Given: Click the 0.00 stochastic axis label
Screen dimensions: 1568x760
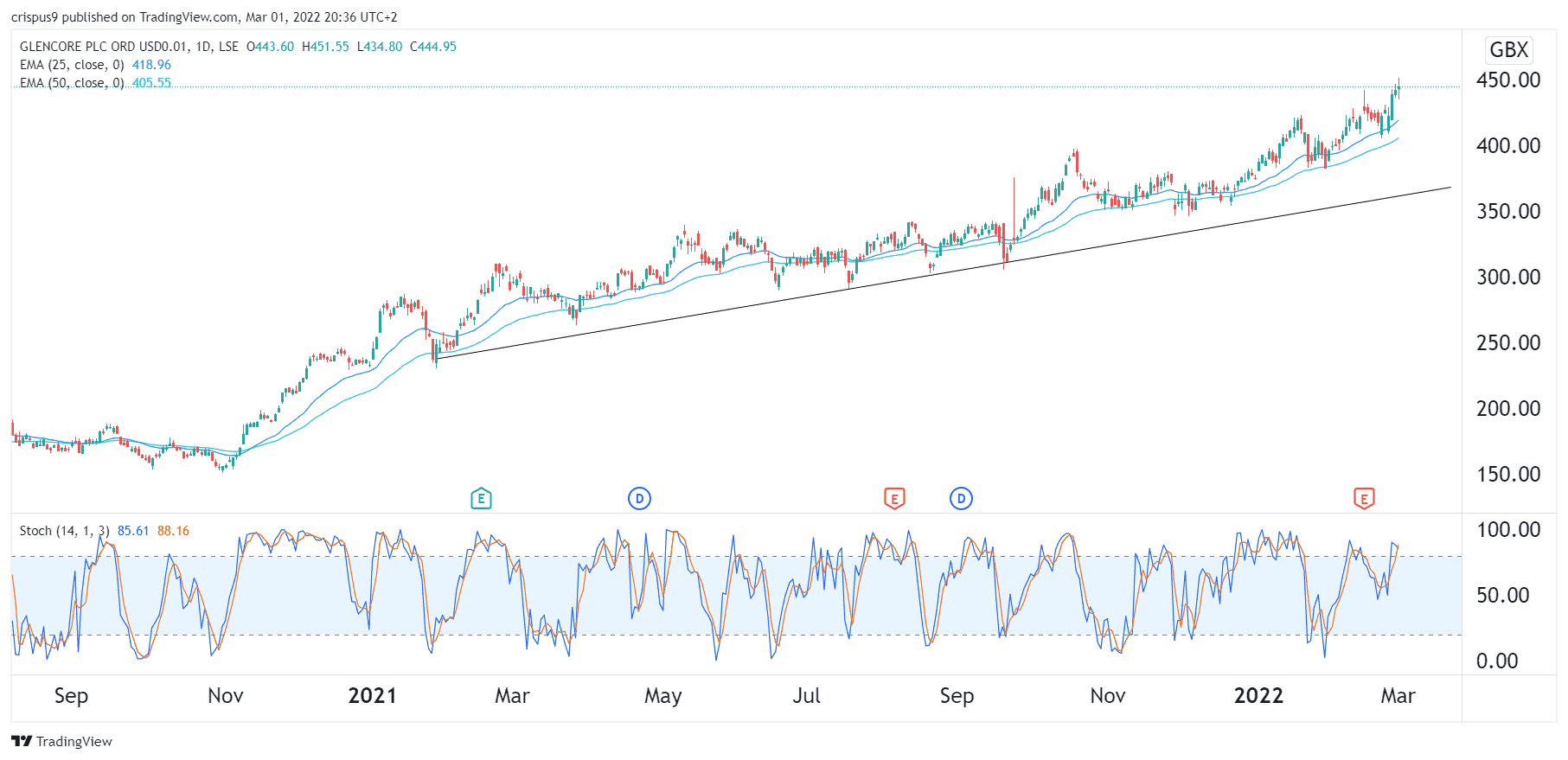Looking at the screenshot, I should [x=1497, y=661].
